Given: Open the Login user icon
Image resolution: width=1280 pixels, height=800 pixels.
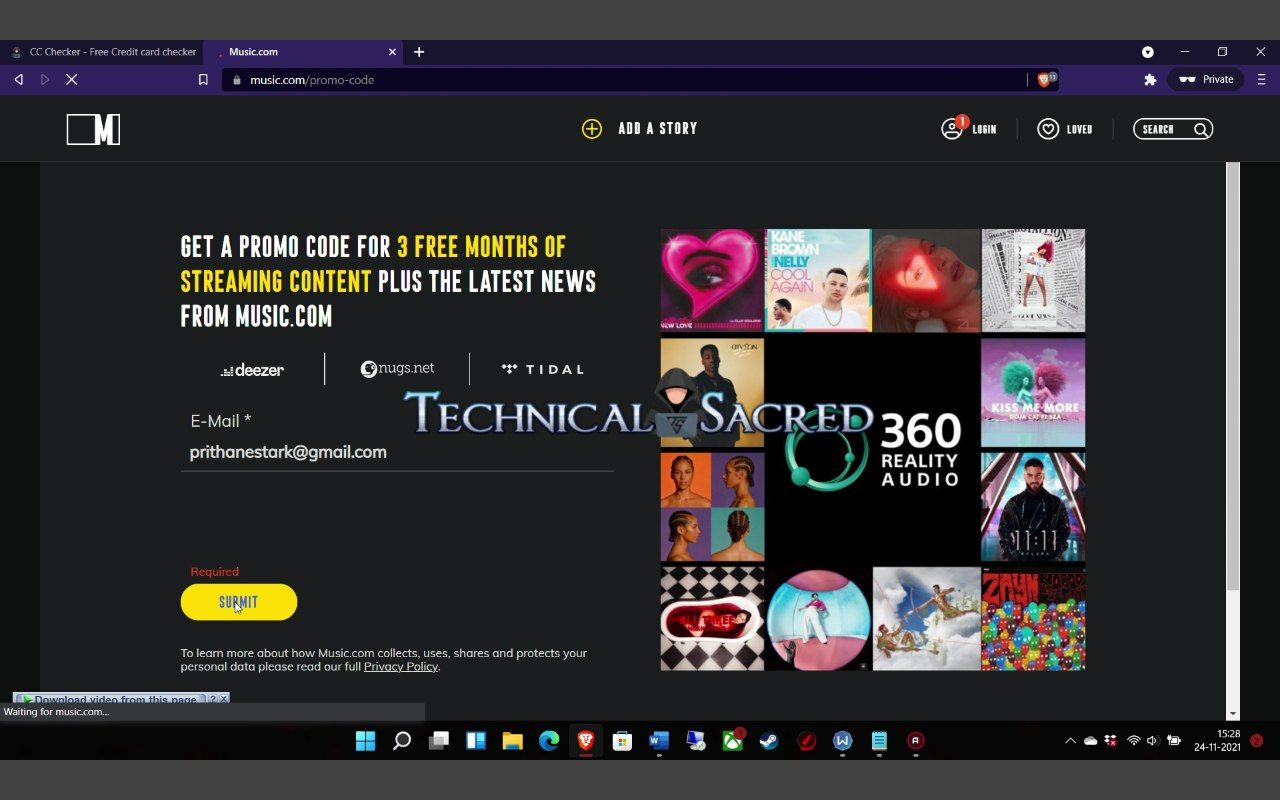Looking at the screenshot, I should (952, 129).
